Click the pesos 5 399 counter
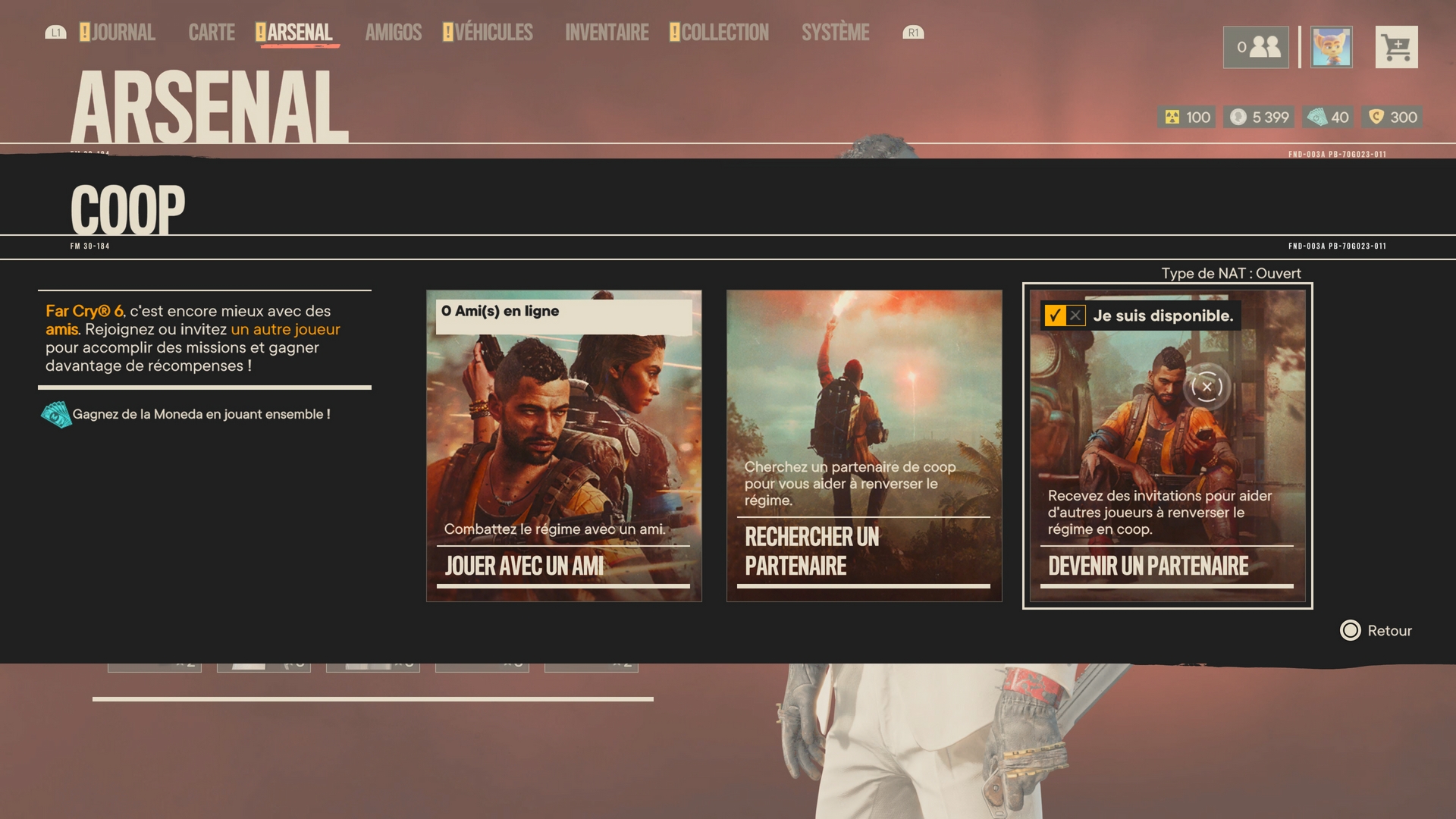This screenshot has width=1456, height=819. click(x=1259, y=117)
